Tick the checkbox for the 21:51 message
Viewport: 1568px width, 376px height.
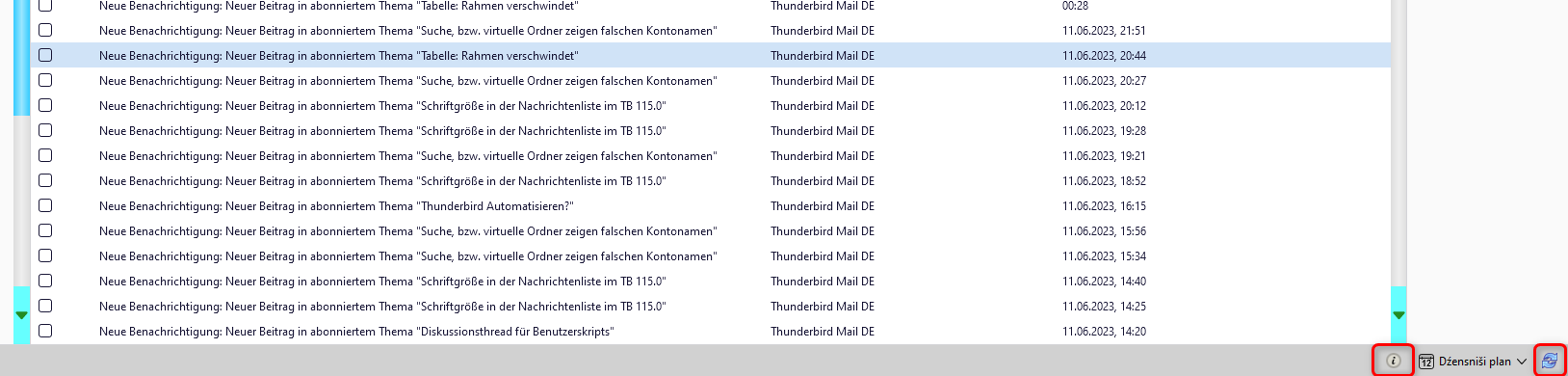pyautogui.click(x=45, y=30)
